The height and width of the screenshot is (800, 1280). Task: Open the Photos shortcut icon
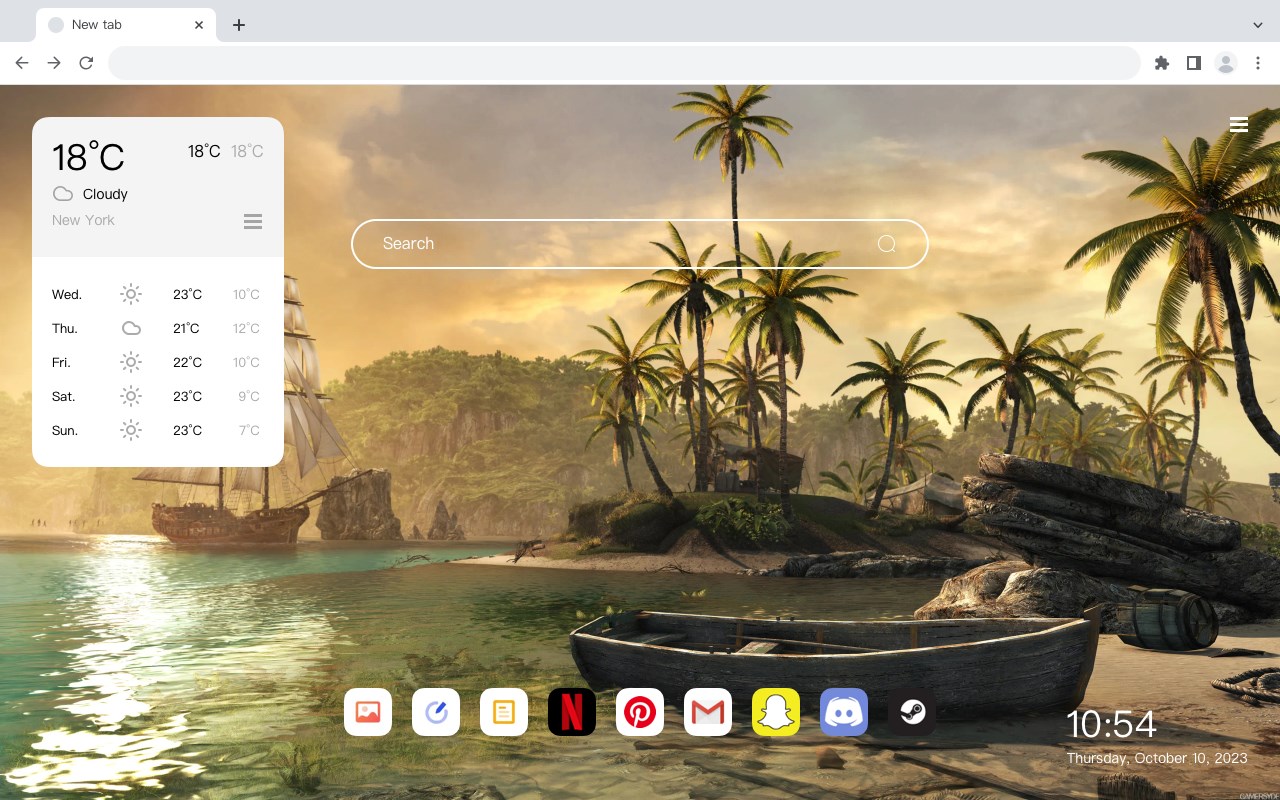pyautogui.click(x=368, y=712)
